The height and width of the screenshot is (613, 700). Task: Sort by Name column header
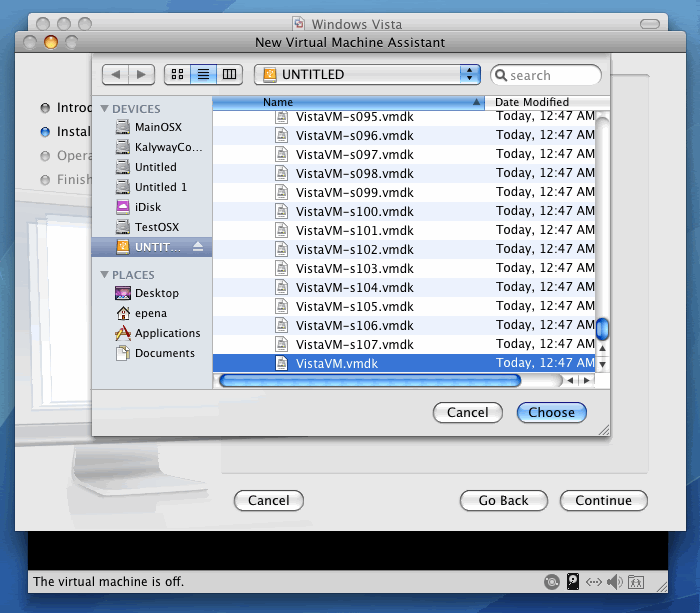(348, 102)
